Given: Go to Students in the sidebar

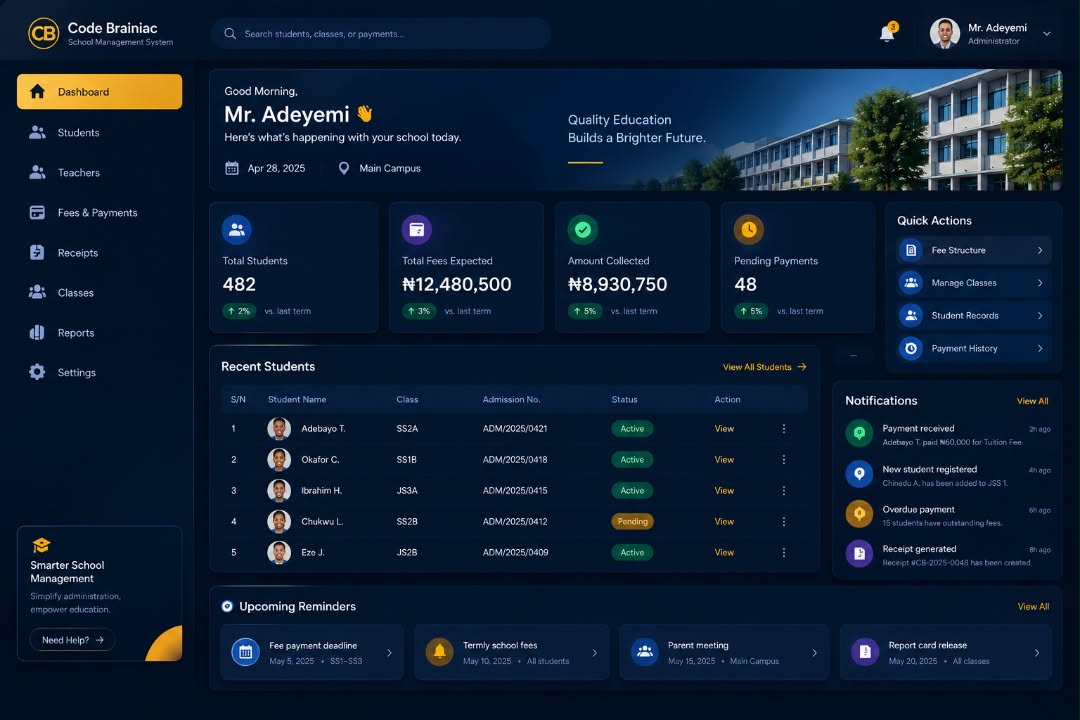Looking at the screenshot, I should pos(99,132).
